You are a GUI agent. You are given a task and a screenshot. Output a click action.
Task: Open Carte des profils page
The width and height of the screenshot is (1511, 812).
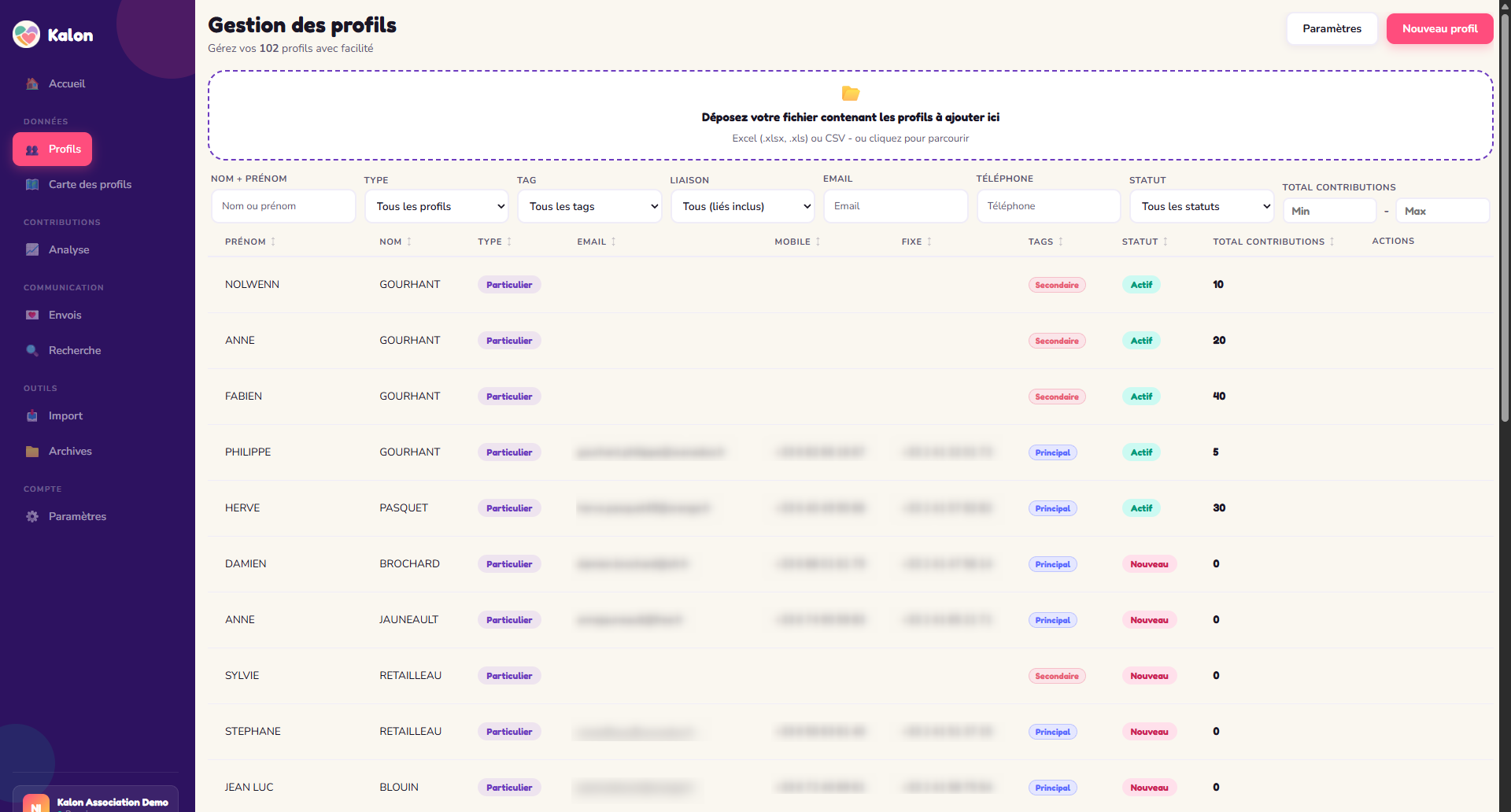(90, 184)
